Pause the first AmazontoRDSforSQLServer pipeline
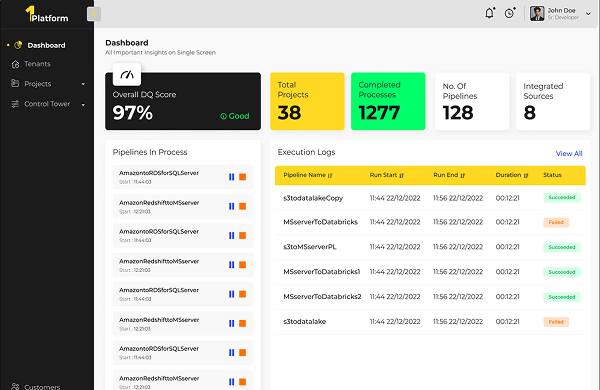The image size is (600, 390). point(232,177)
